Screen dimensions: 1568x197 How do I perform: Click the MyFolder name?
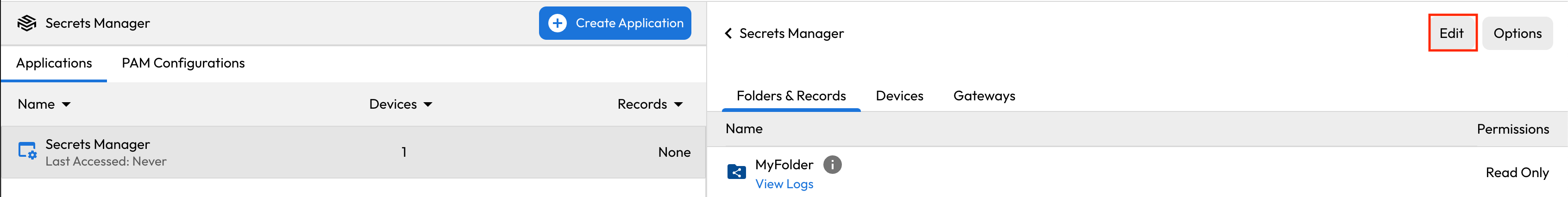click(784, 165)
